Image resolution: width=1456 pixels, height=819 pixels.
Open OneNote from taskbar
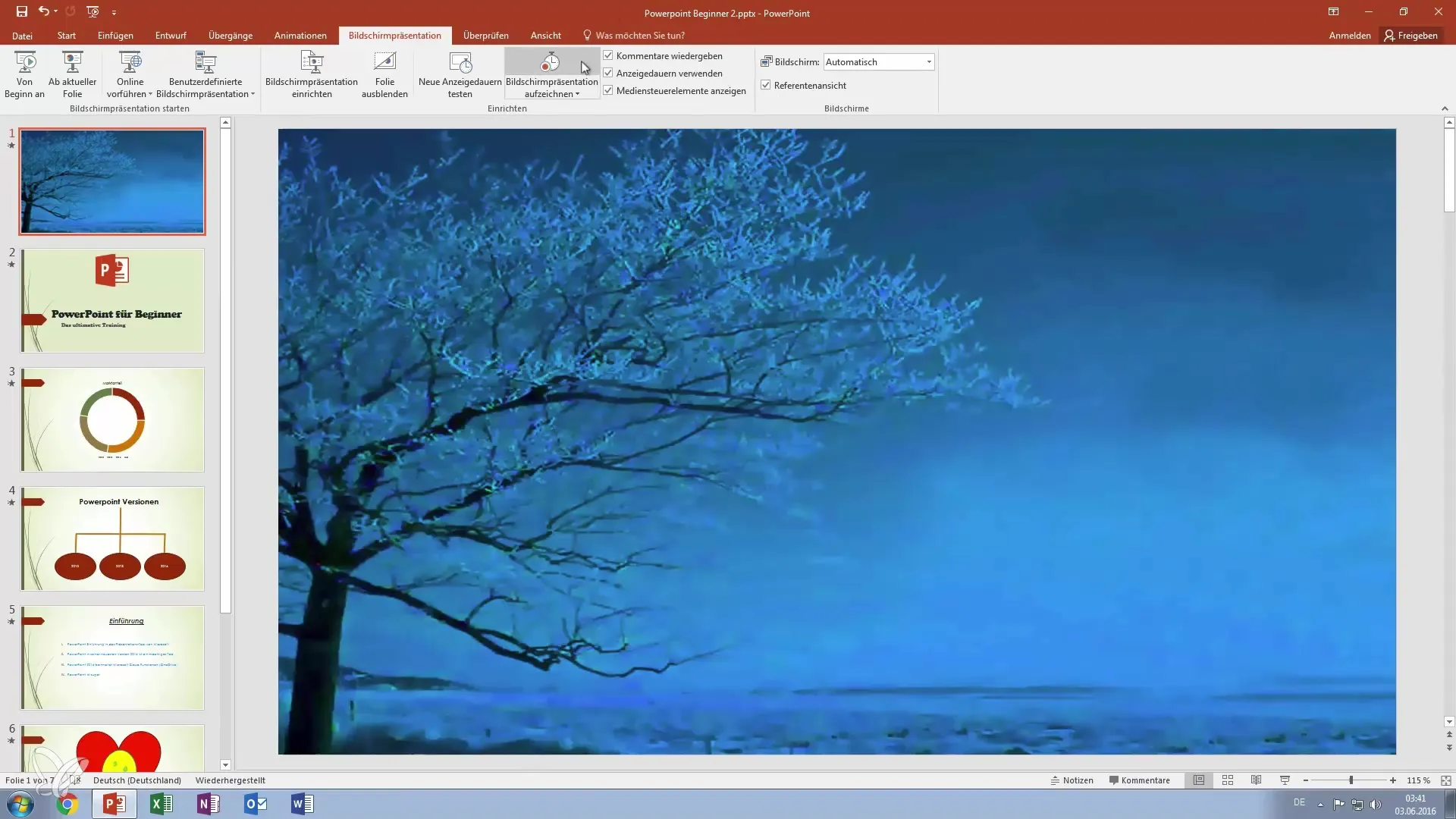[x=209, y=804]
